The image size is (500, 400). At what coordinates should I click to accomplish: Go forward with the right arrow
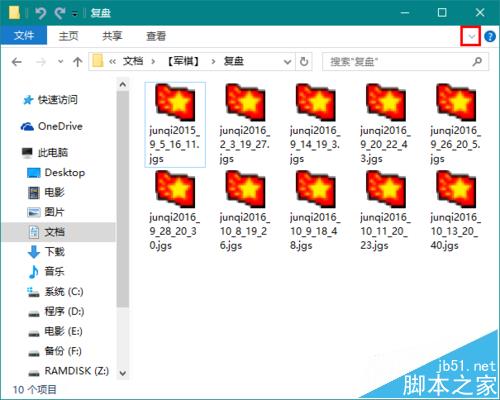tap(41, 62)
